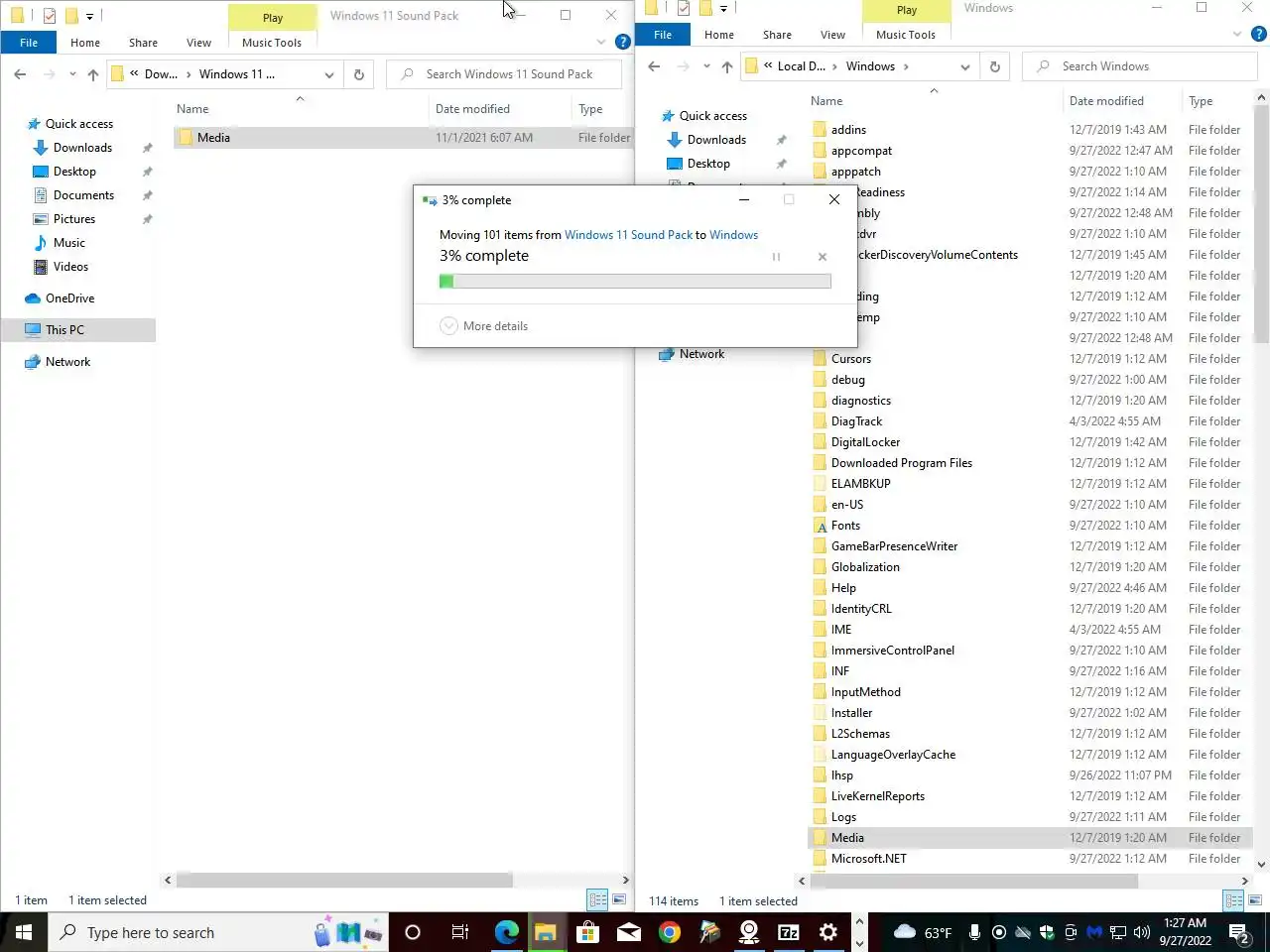Switch to Details view in the Sound Pack window

597,900
